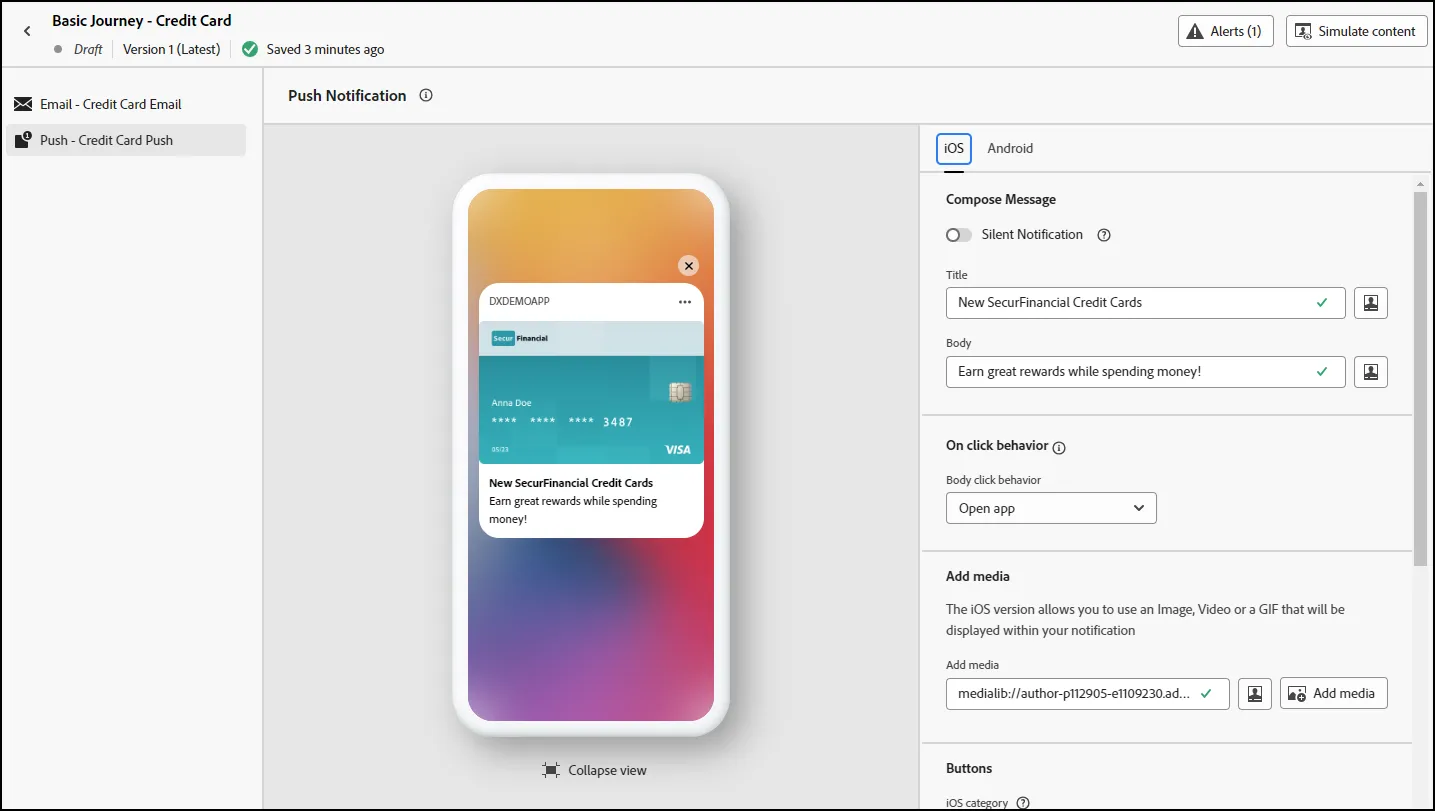Click the credit card image in preview
The image size is (1435, 811).
coord(591,393)
